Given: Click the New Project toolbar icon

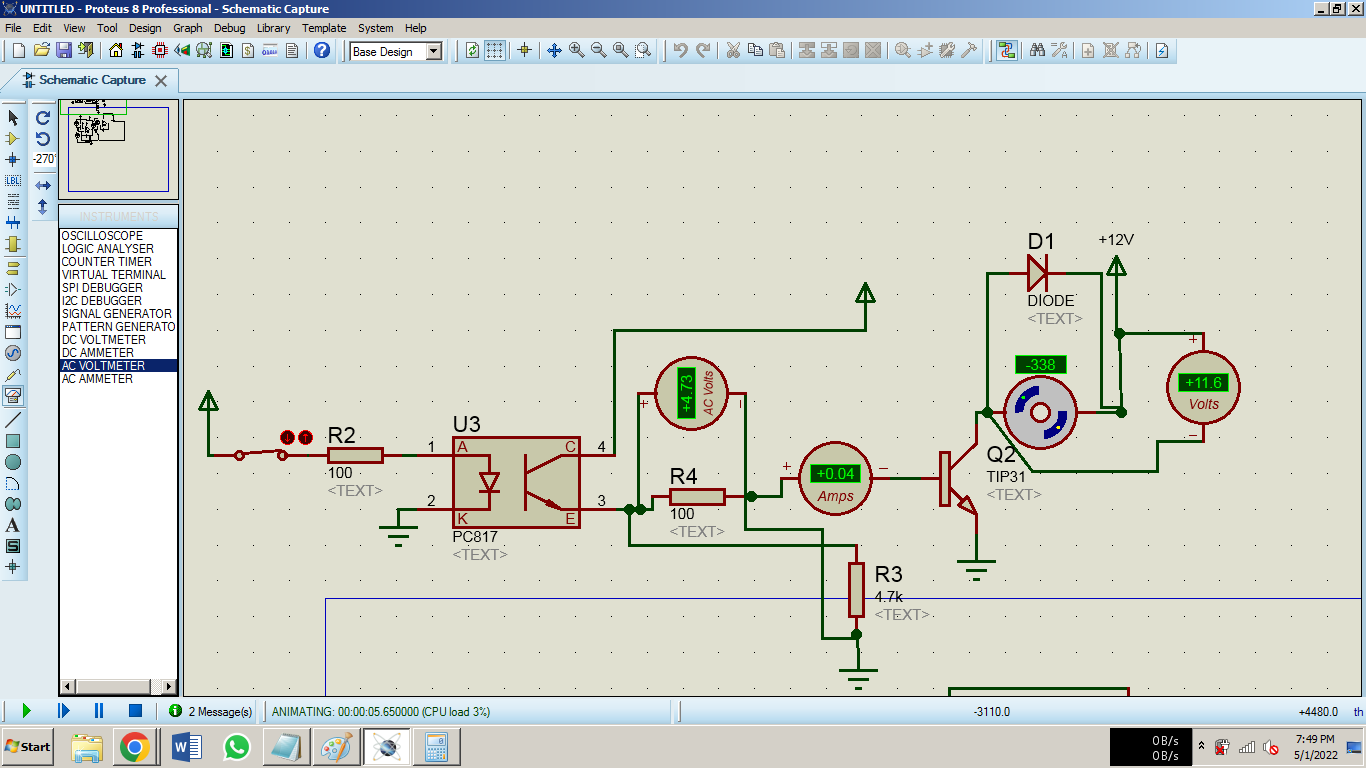Looking at the screenshot, I should click(x=18, y=50).
